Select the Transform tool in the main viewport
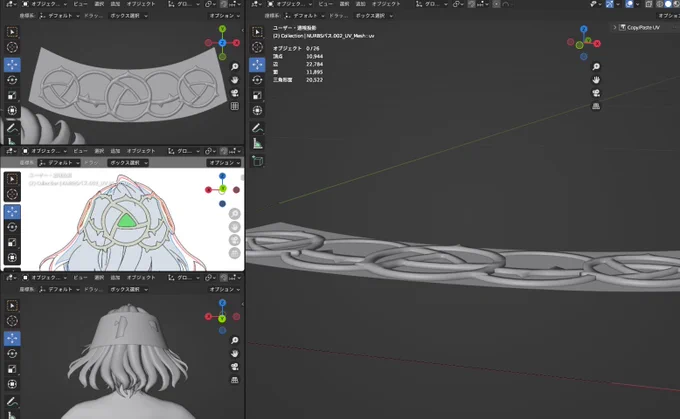This screenshot has width=680, height=419. tap(257, 111)
